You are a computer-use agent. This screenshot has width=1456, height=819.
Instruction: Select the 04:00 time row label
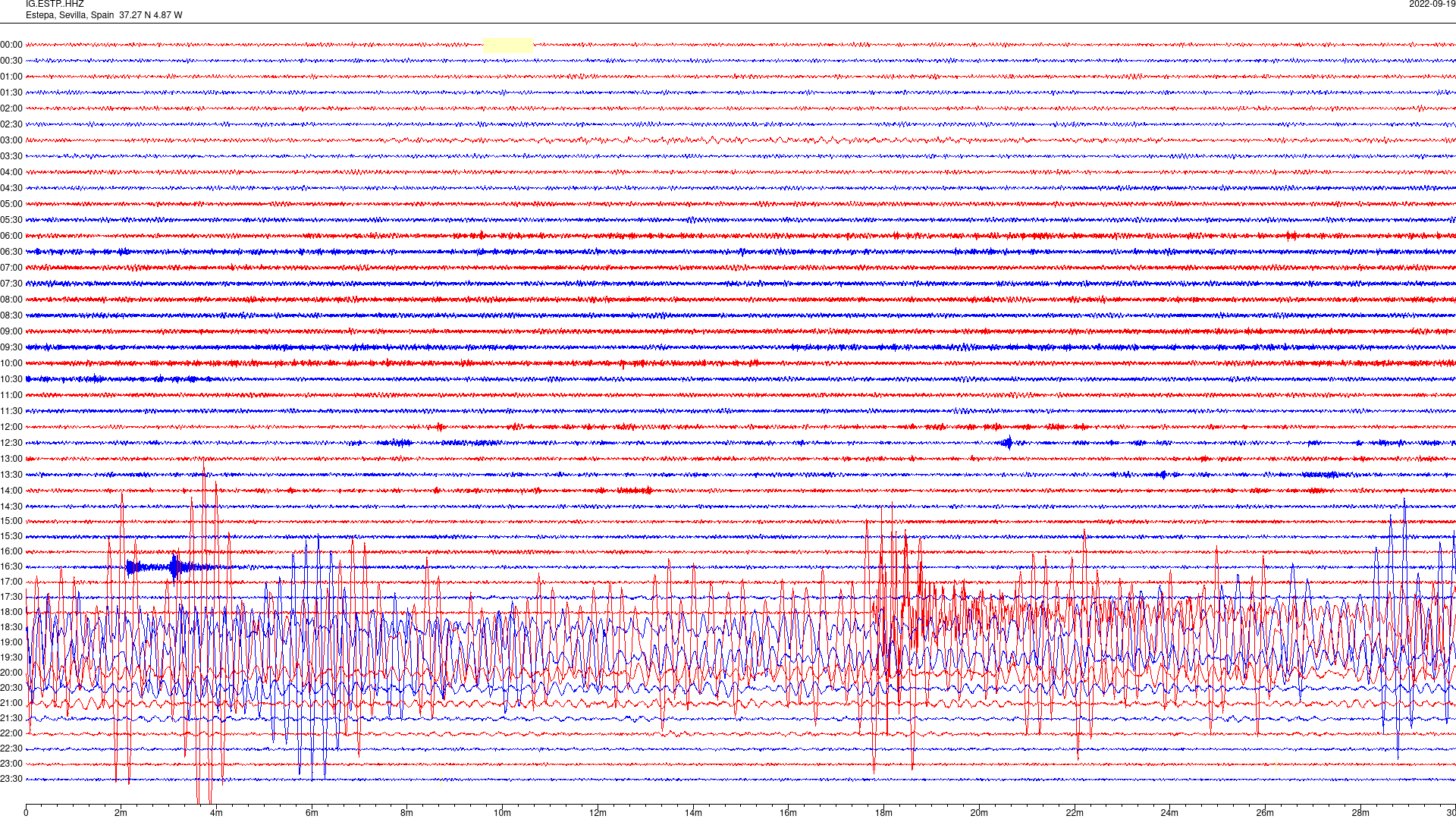click(11, 172)
